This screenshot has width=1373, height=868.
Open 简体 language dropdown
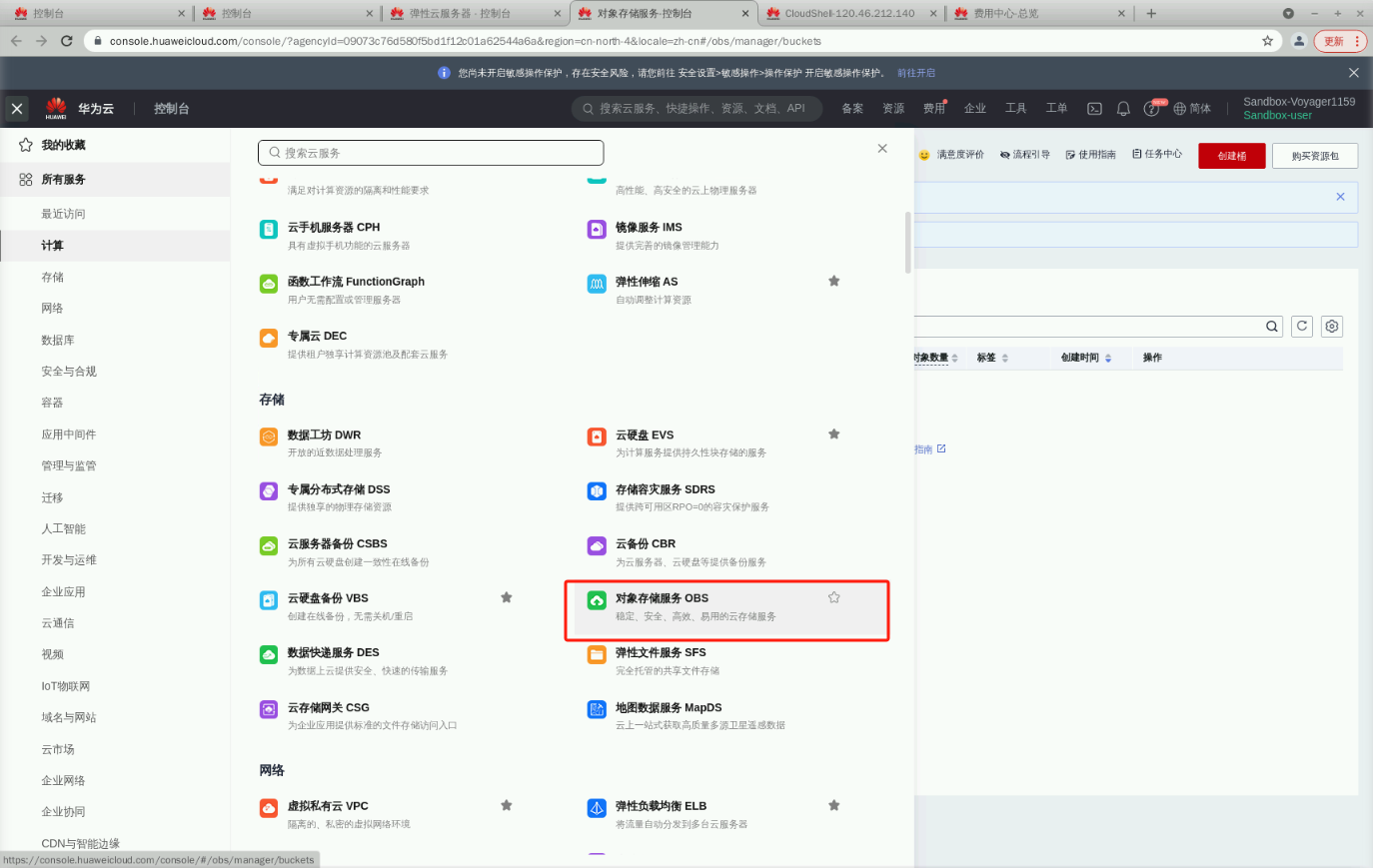pos(1192,109)
